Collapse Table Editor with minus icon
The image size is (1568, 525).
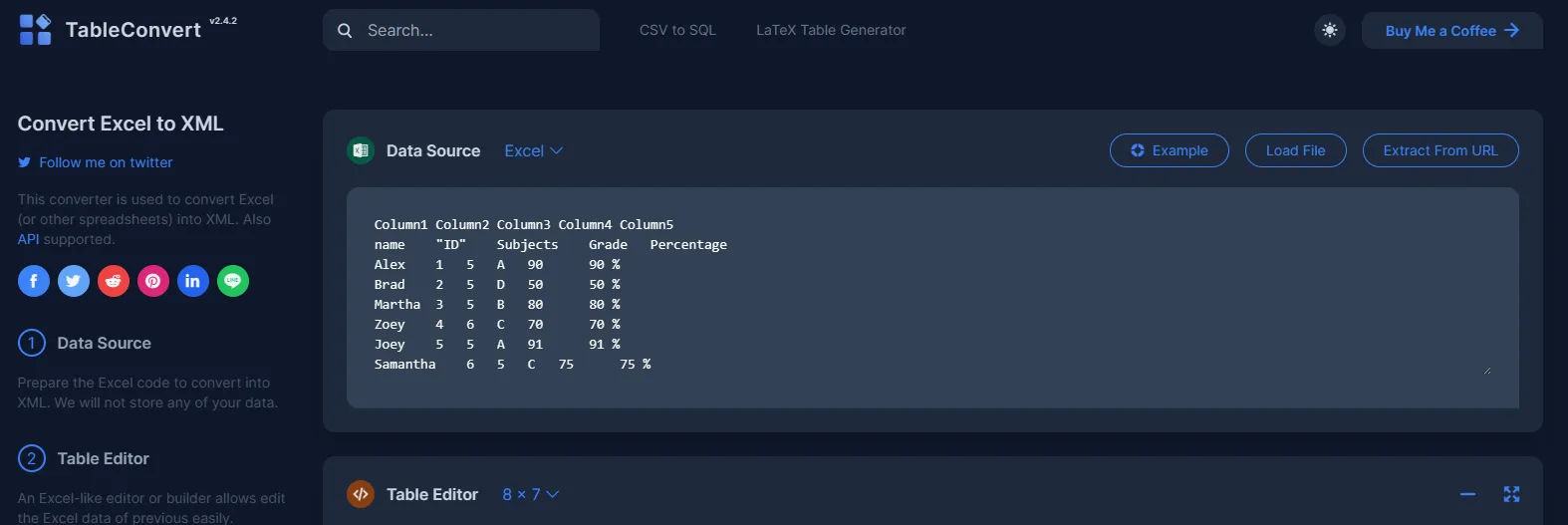coord(1467,494)
